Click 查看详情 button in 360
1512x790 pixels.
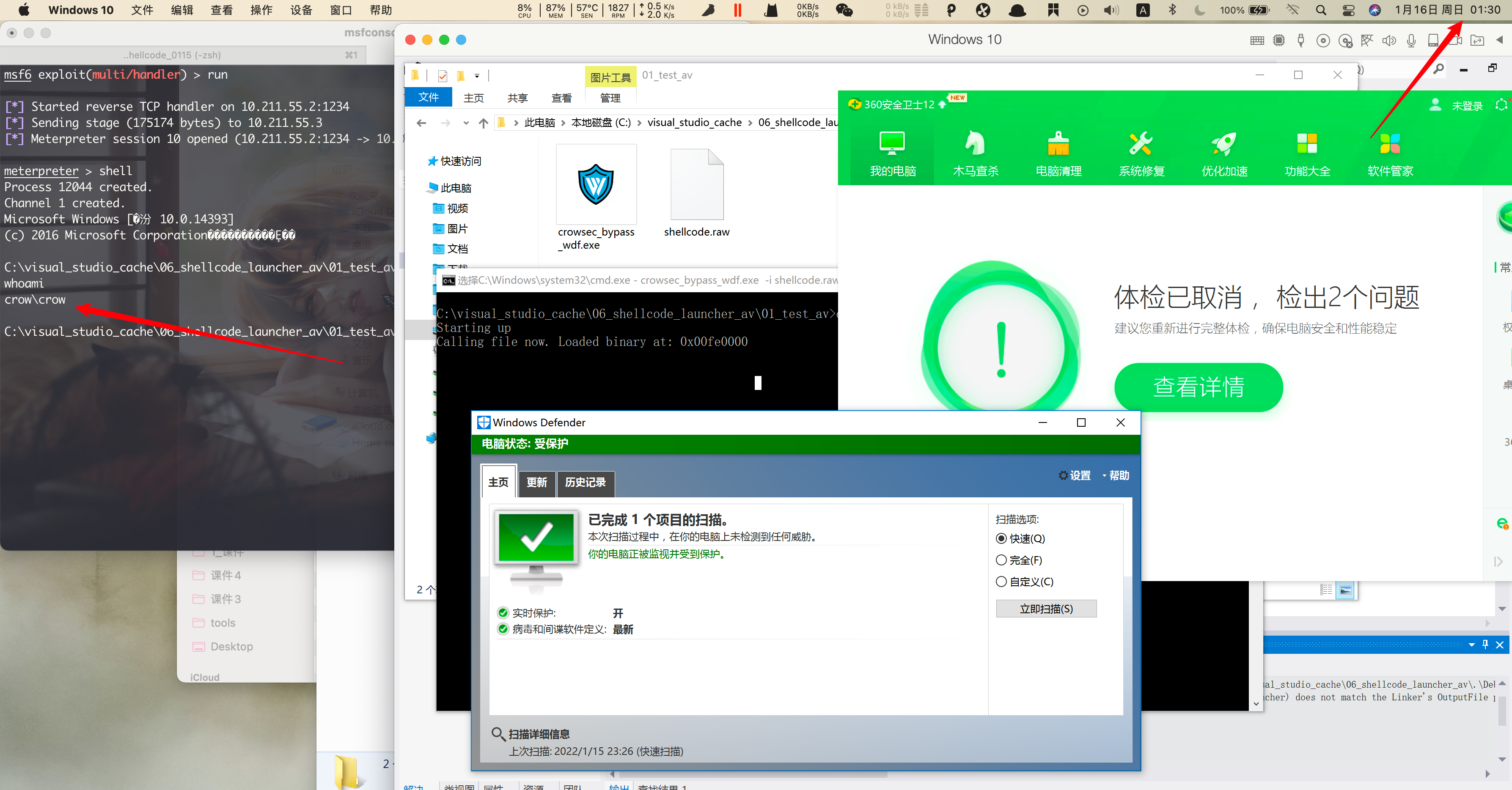1198,387
